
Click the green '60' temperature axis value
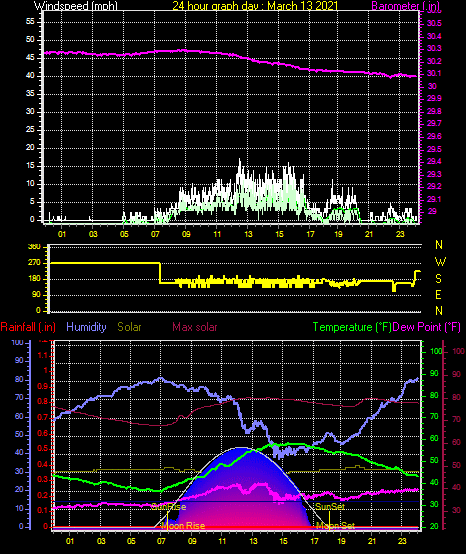point(435,438)
